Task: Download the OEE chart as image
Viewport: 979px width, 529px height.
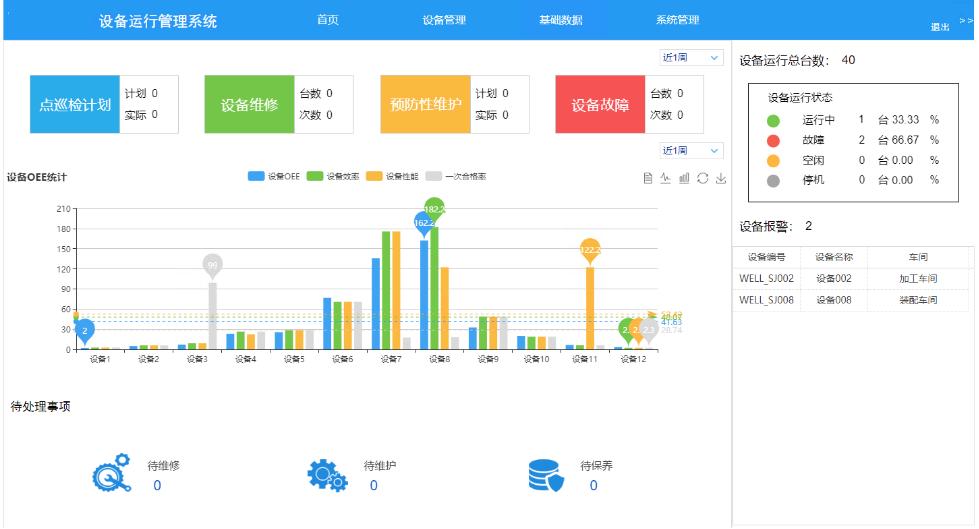Action: coord(721,178)
